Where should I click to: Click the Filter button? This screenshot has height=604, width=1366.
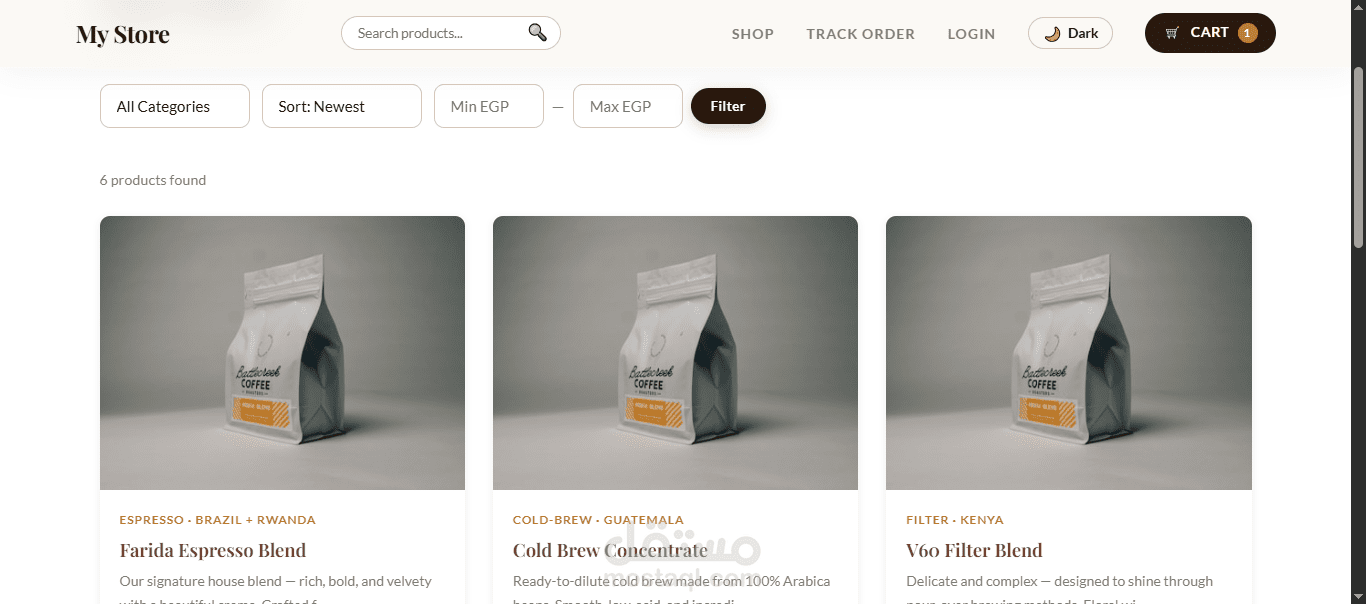click(x=728, y=106)
